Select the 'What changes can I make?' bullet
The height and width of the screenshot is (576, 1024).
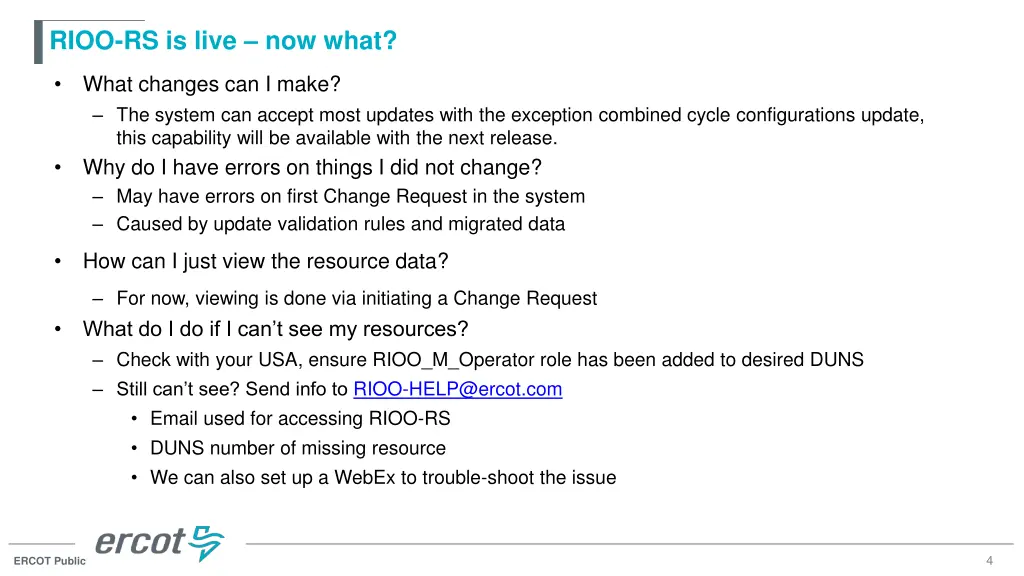pos(212,84)
